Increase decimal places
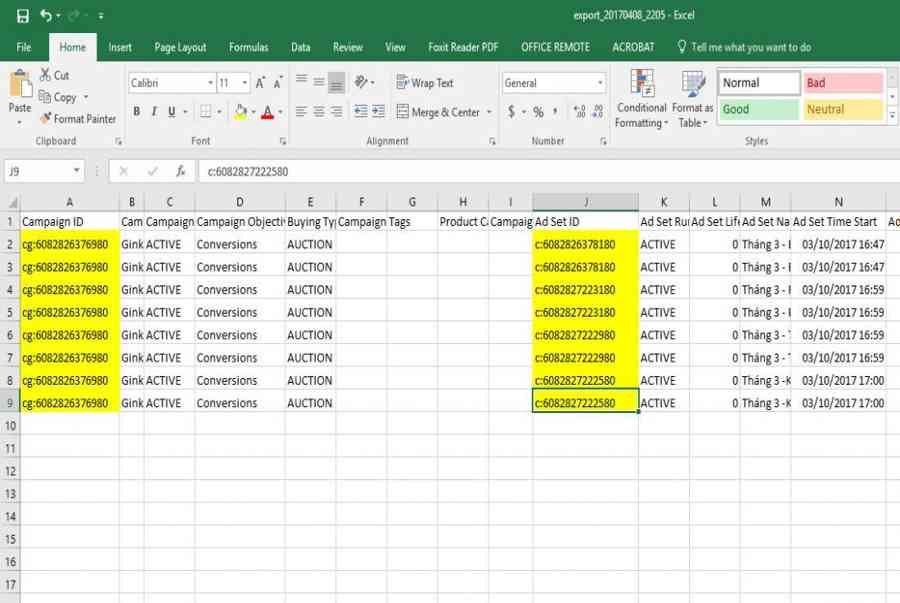 tap(580, 111)
